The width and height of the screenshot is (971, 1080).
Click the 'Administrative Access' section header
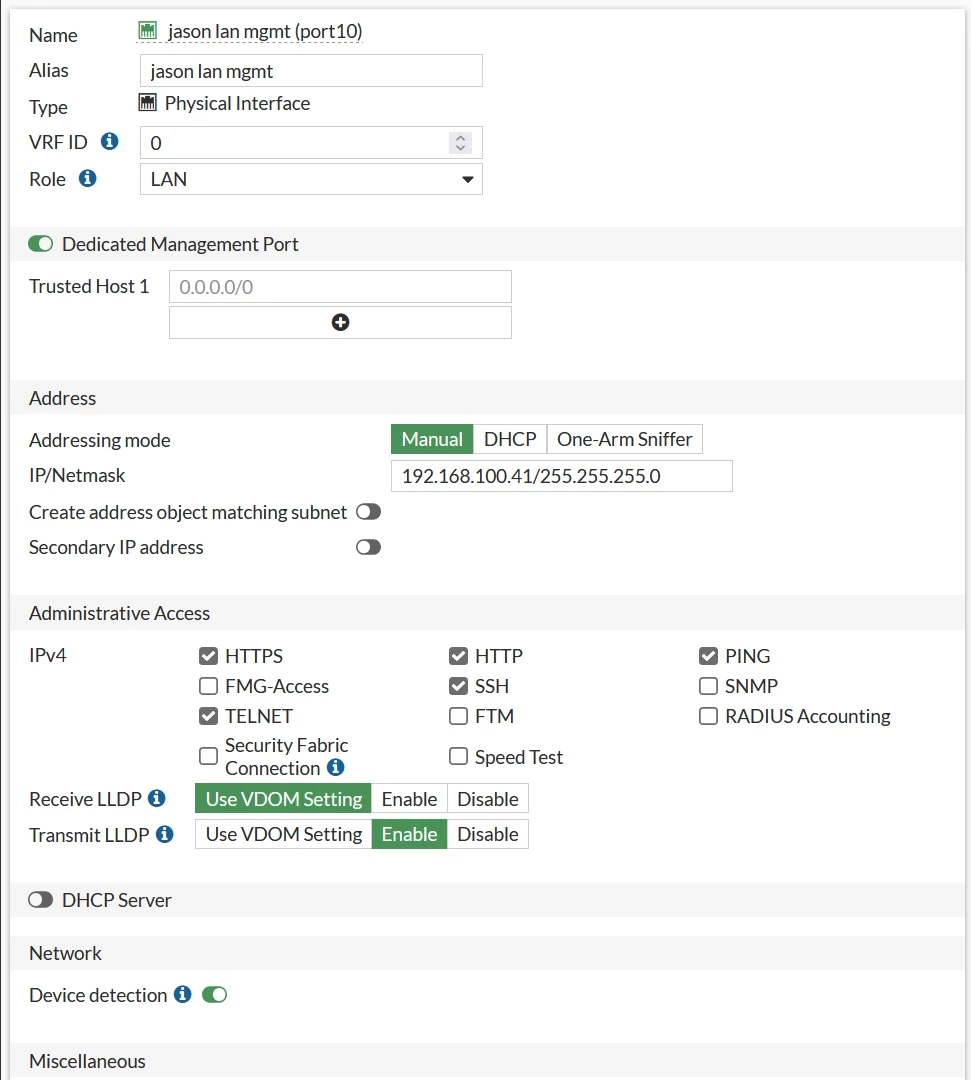tap(119, 613)
